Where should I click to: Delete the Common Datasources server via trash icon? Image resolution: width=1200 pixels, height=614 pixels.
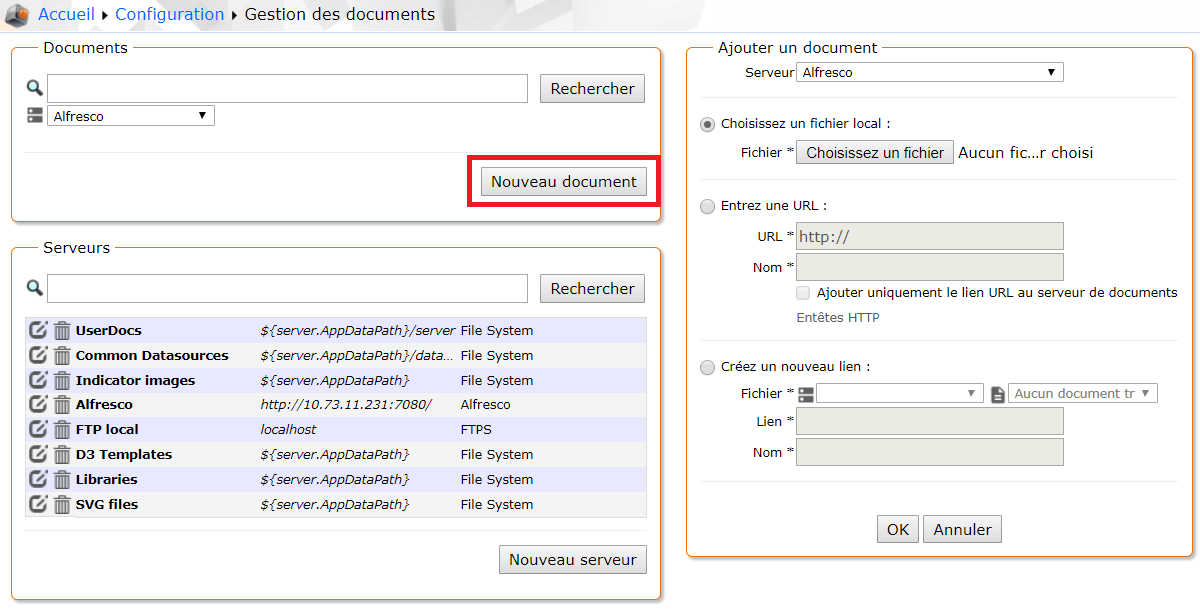(x=62, y=355)
